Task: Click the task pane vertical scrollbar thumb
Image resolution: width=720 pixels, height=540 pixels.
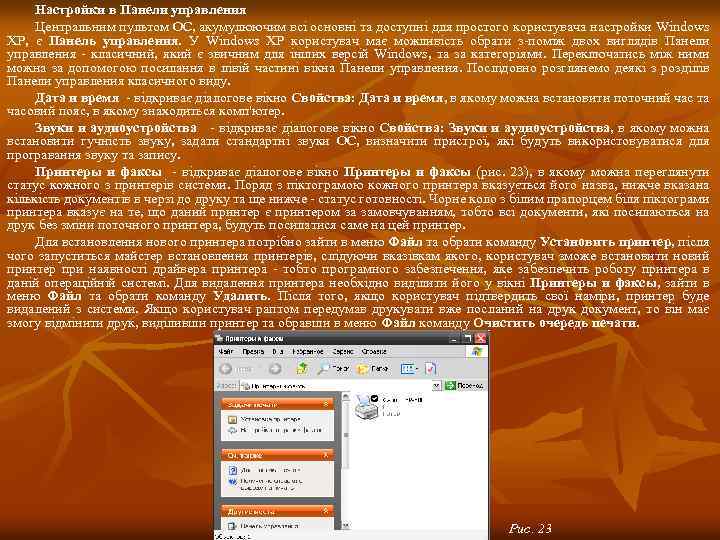Action: 346,434
